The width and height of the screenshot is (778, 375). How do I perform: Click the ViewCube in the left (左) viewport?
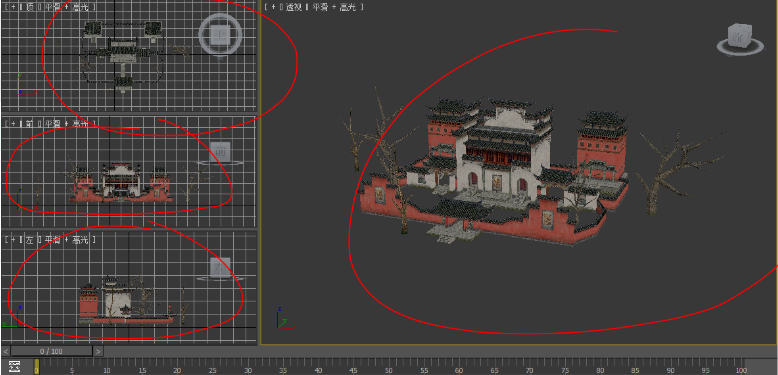220,268
